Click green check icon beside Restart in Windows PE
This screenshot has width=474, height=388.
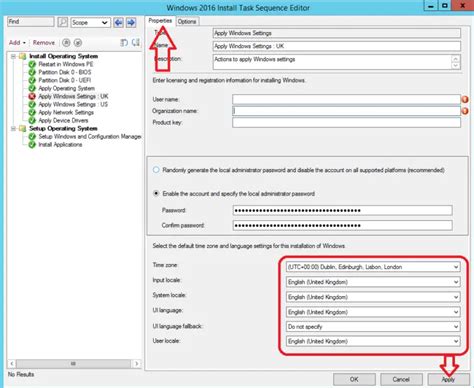point(32,64)
